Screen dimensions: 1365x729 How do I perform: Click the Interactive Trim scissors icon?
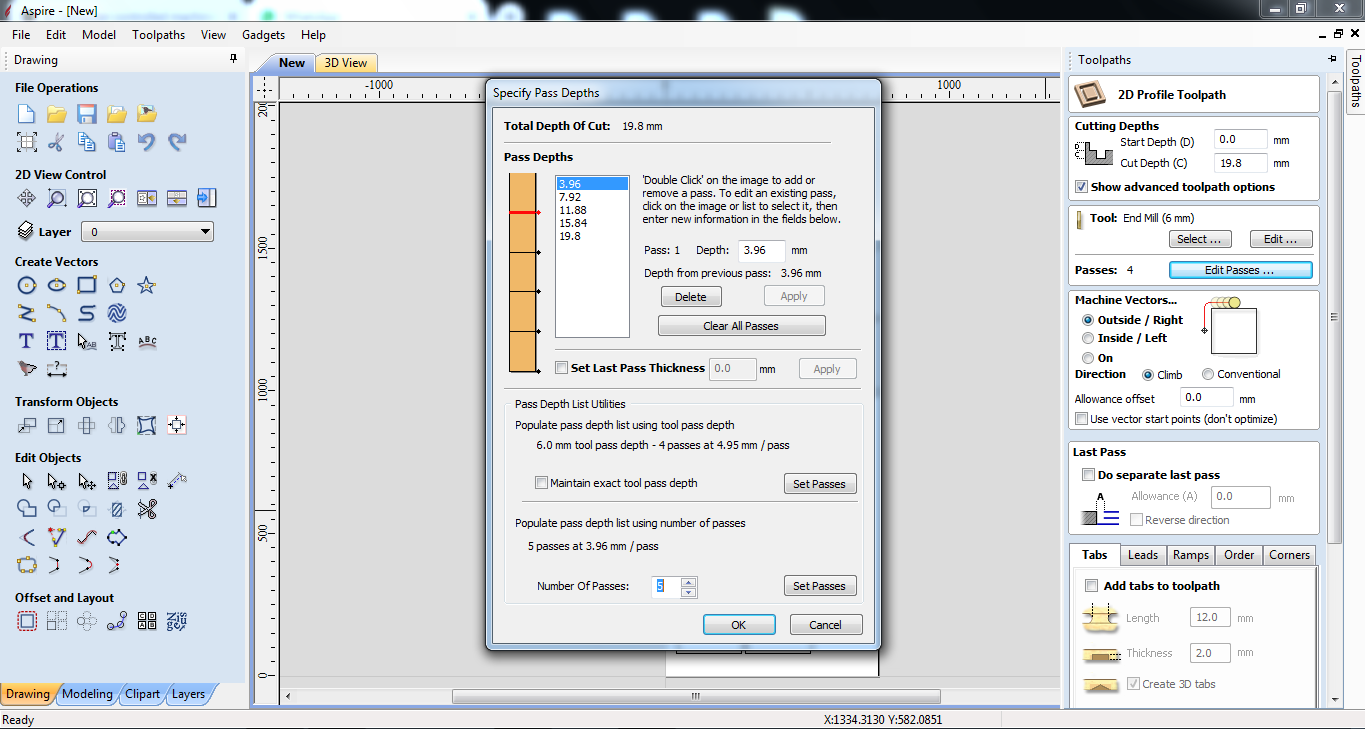pos(147,509)
